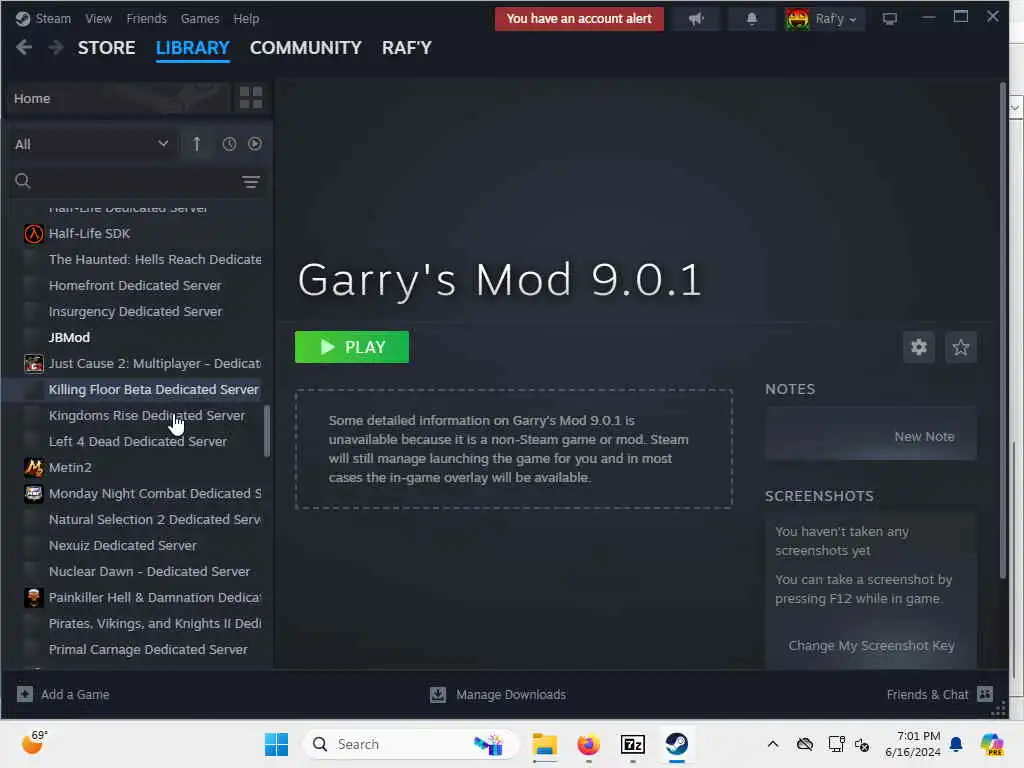Click the forward navigation arrow
Screen dimensions: 1024x768
coord(56,47)
